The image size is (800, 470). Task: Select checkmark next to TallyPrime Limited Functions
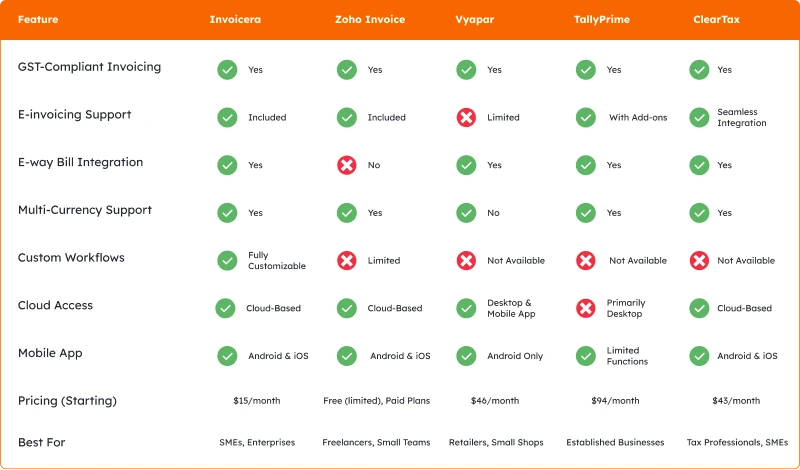(x=586, y=356)
